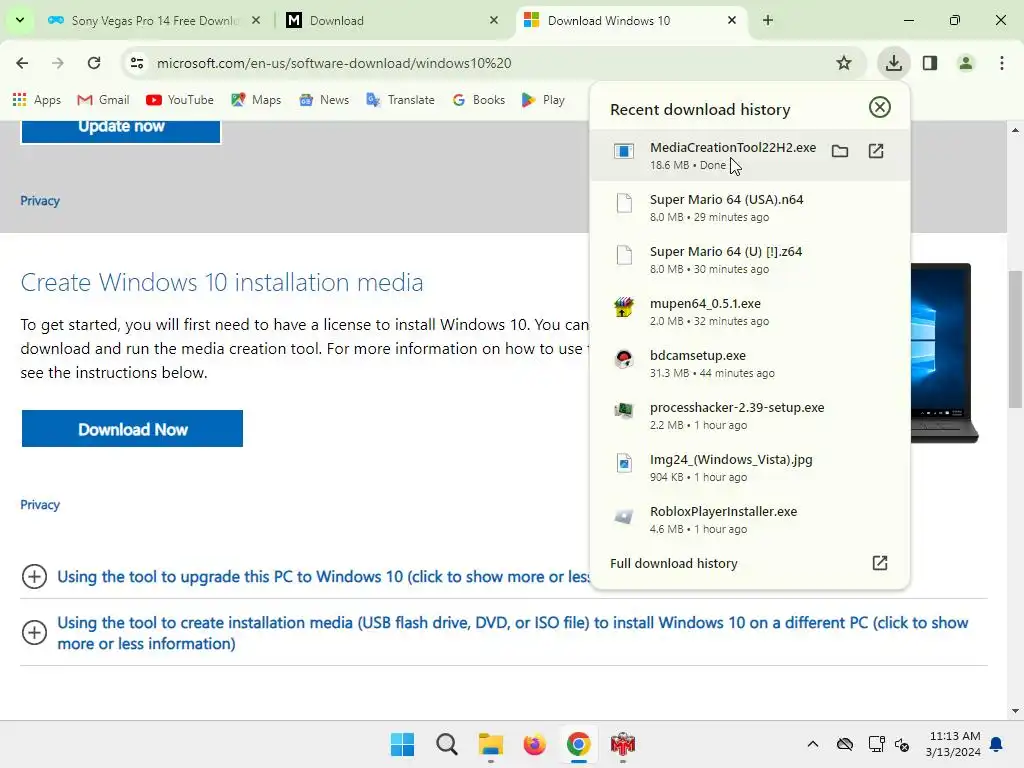The height and width of the screenshot is (768, 1024).
Task: Open the tab search dropdown arrow
Action: click(x=20, y=20)
